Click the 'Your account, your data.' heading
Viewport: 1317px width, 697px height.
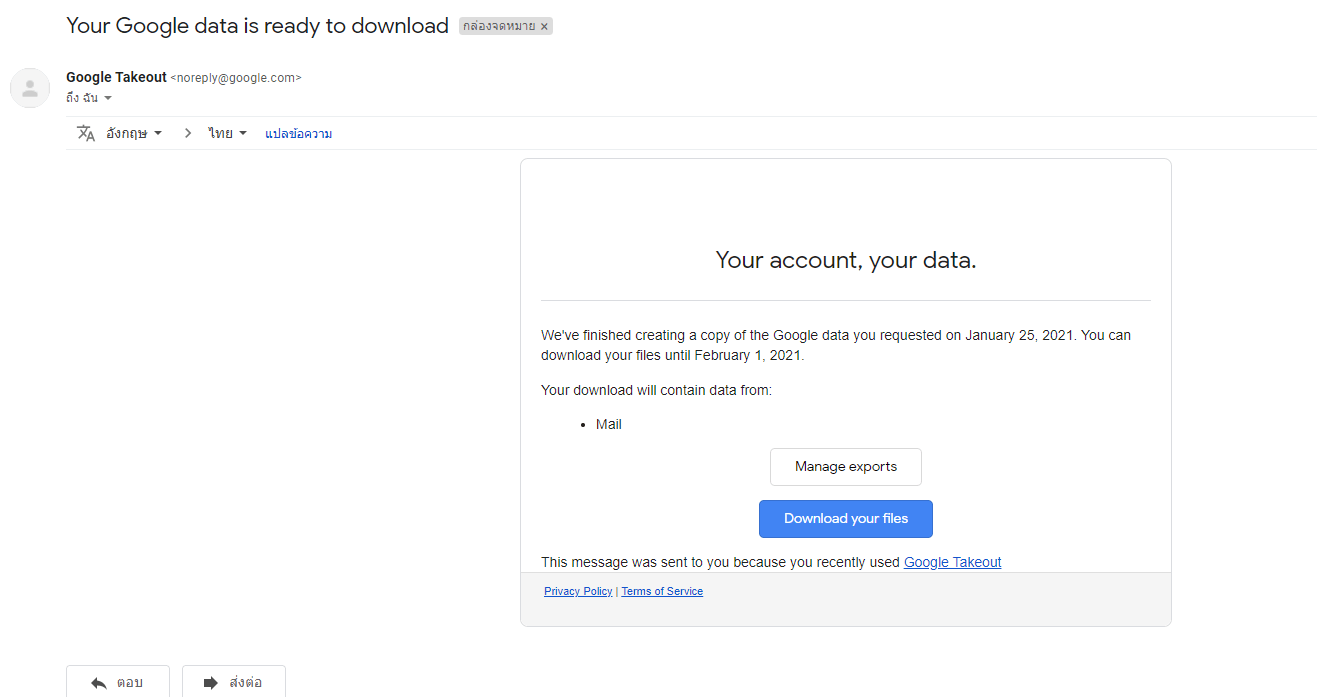[x=846, y=260]
